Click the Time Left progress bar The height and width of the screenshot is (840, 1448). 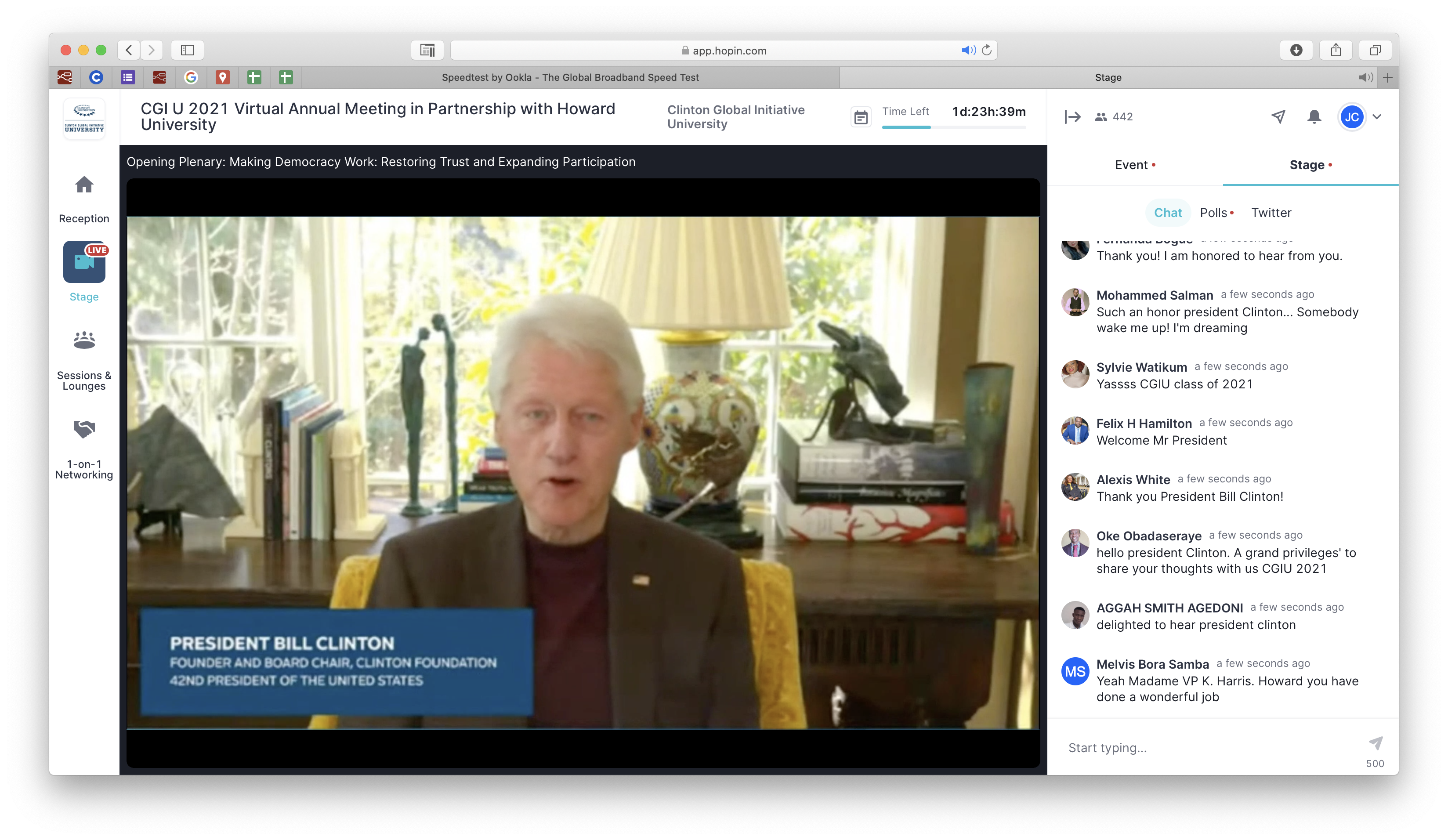pos(953,127)
